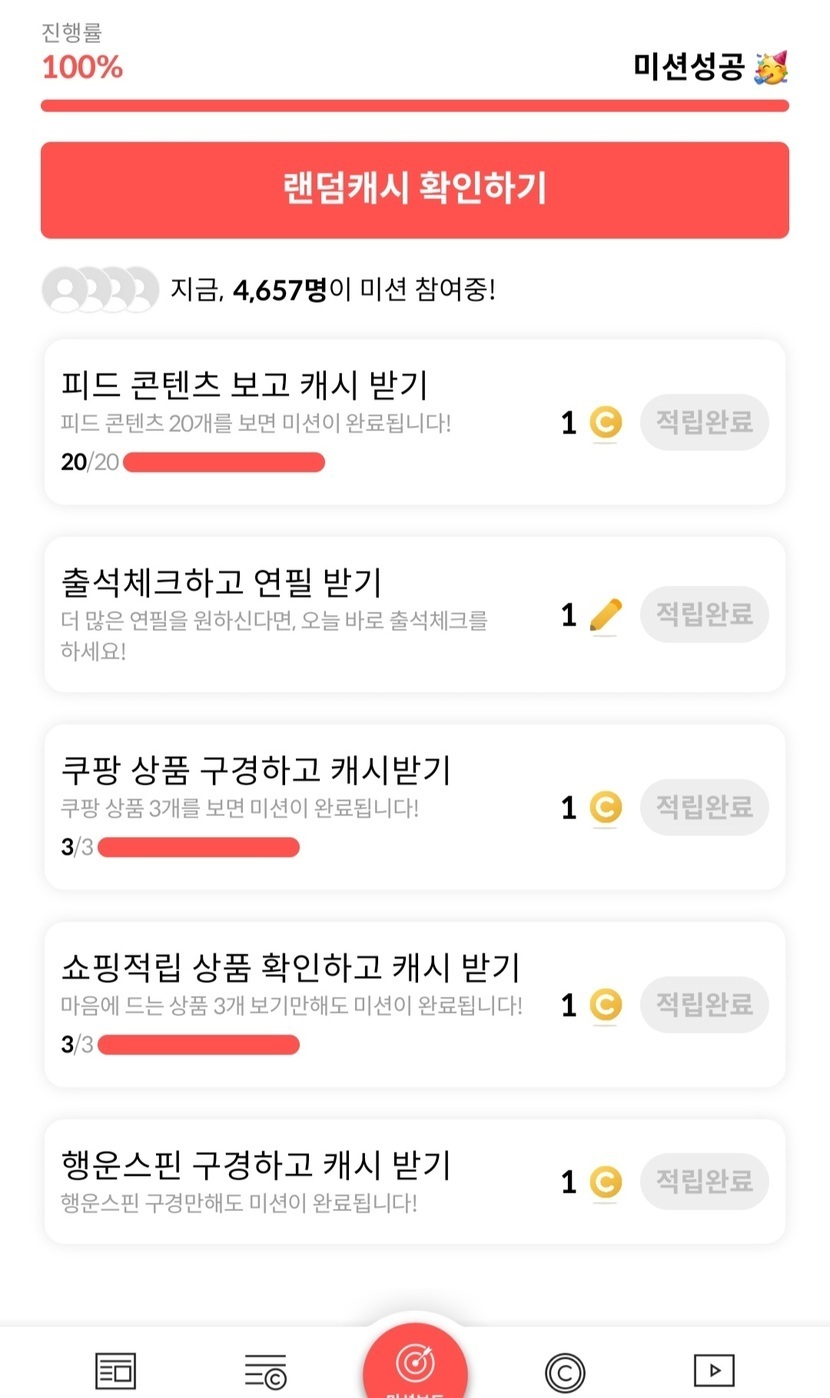Tap the participant avatars group
This screenshot has height=1398, width=830.
[100, 290]
